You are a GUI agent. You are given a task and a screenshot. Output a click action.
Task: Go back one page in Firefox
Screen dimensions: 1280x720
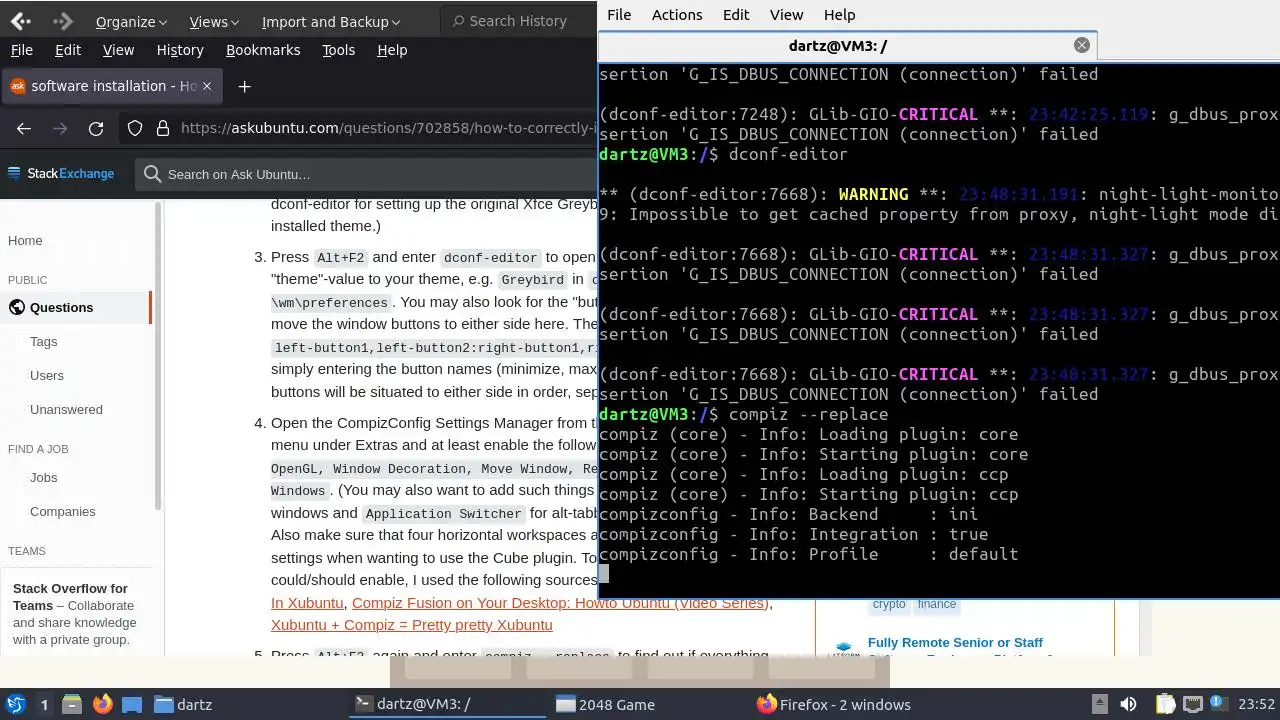[24, 128]
